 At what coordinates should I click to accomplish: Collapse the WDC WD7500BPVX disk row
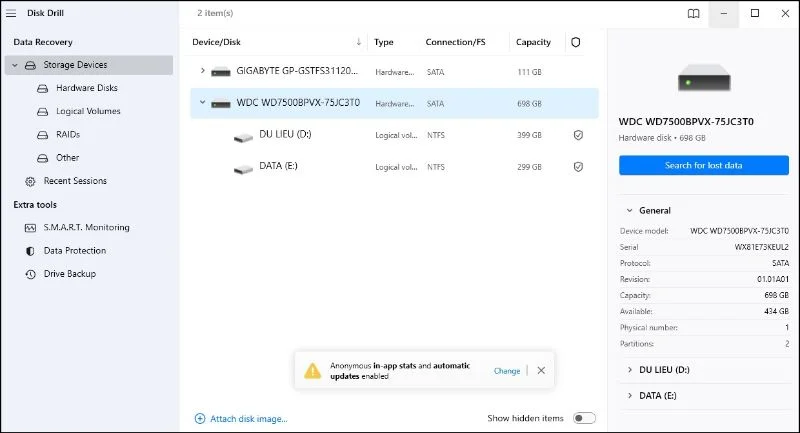203,103
